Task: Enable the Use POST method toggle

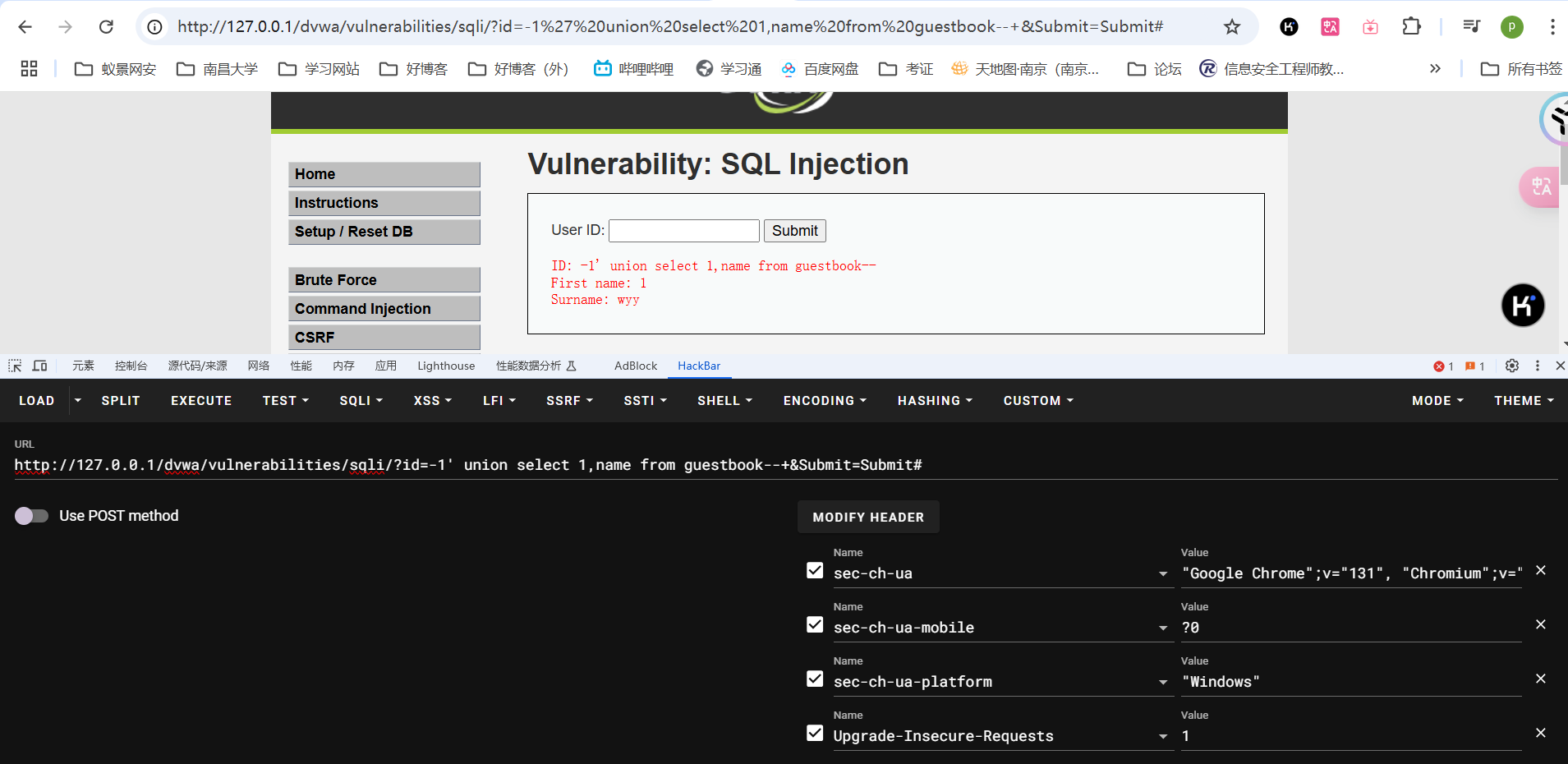Action: tap(32, 516)
